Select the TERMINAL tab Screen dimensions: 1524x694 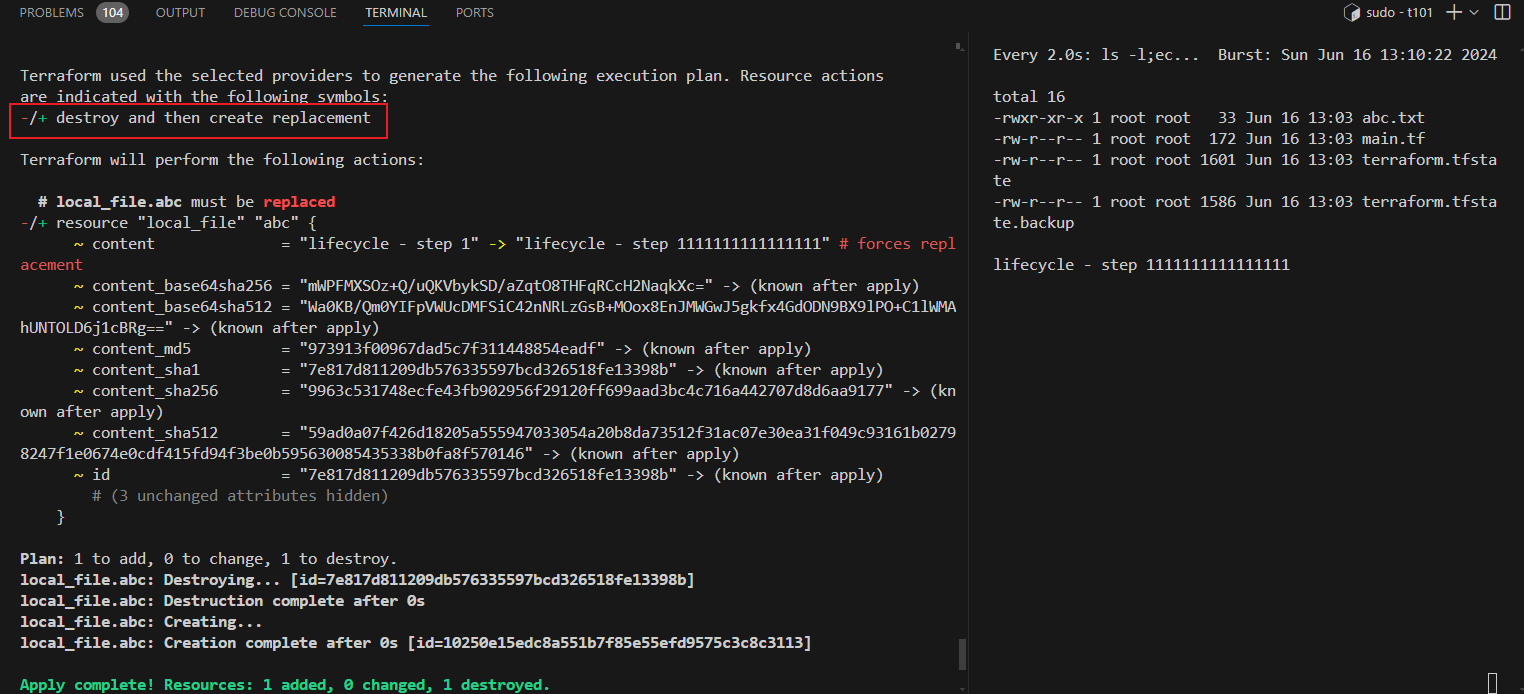click(x=396, y=13)
